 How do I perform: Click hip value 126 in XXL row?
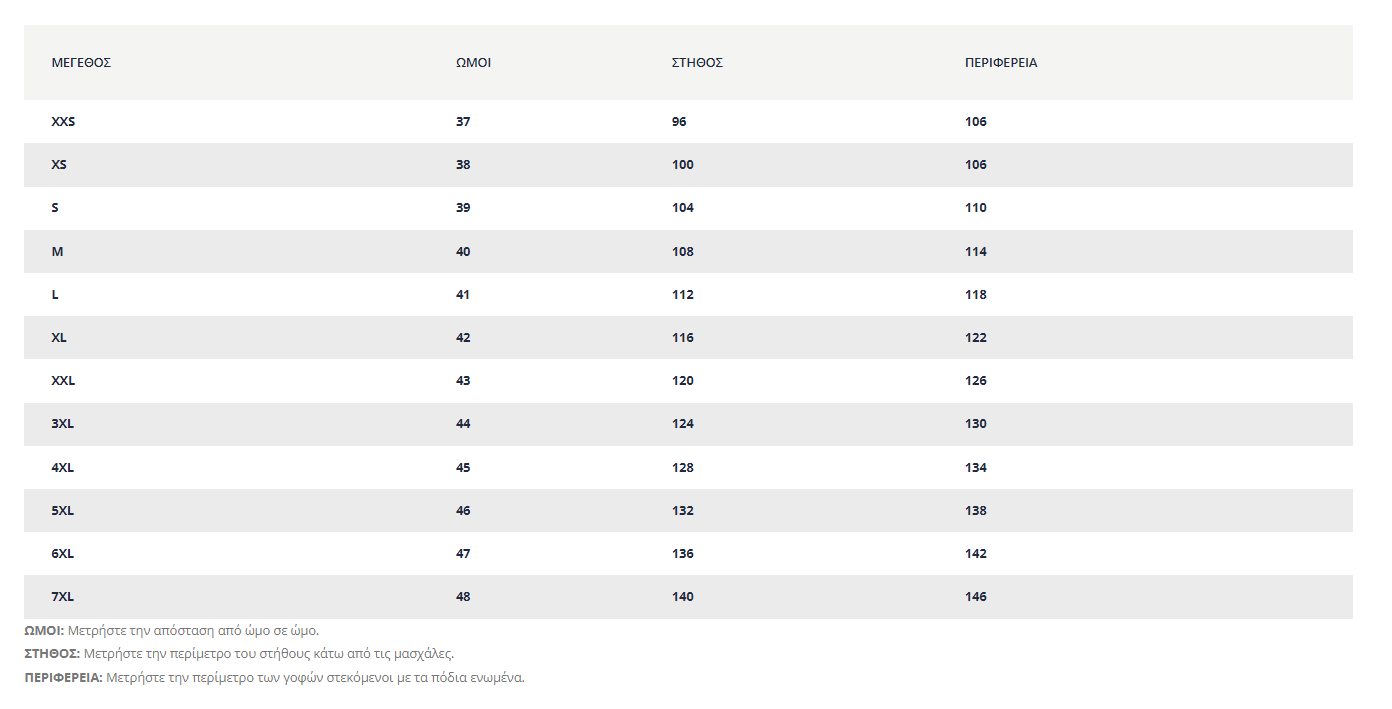point(976,380)
